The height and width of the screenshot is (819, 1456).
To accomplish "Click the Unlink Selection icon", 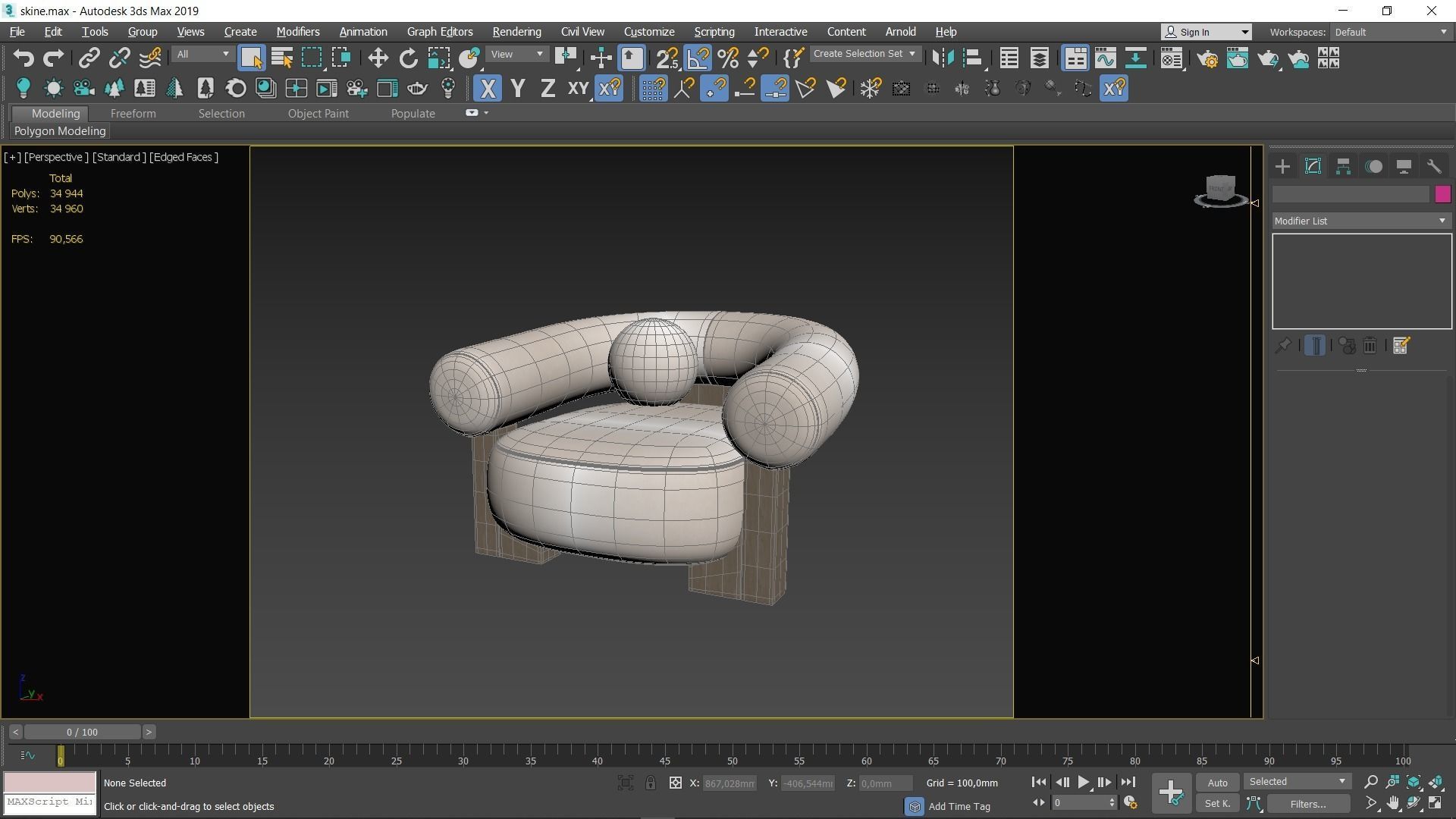I will tap(119, 58).
